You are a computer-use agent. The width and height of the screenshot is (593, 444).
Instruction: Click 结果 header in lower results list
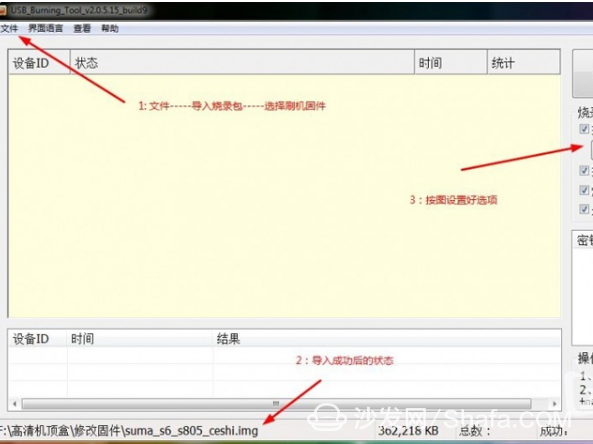point(387,339)
